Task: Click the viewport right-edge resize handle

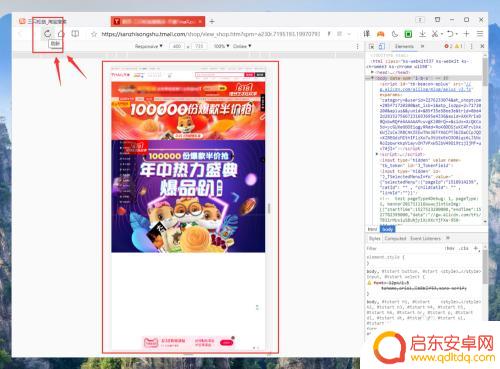Action: point(269,208)
